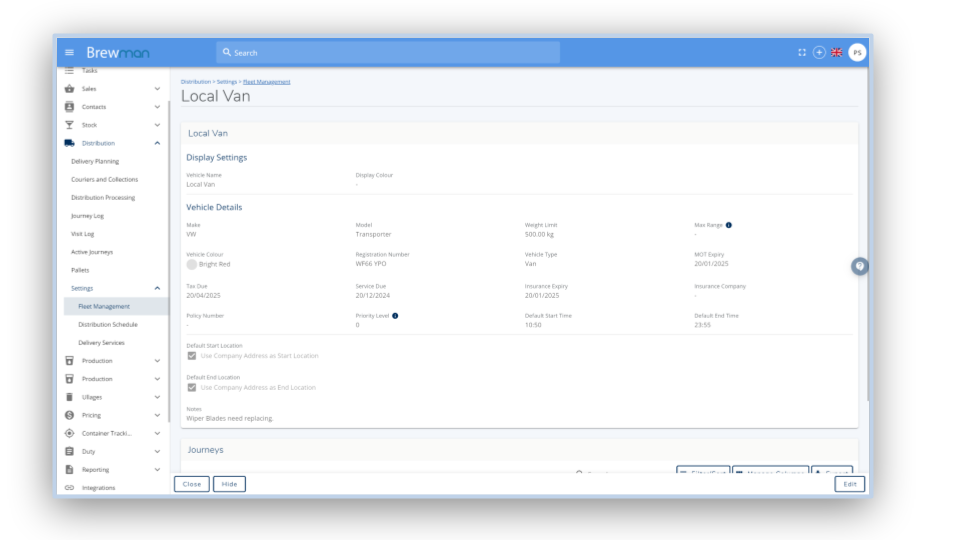Image resolution: width=960 pixels, height=540 pixels.
Task: Click registration number WF66 YPO
Action: 371,264
